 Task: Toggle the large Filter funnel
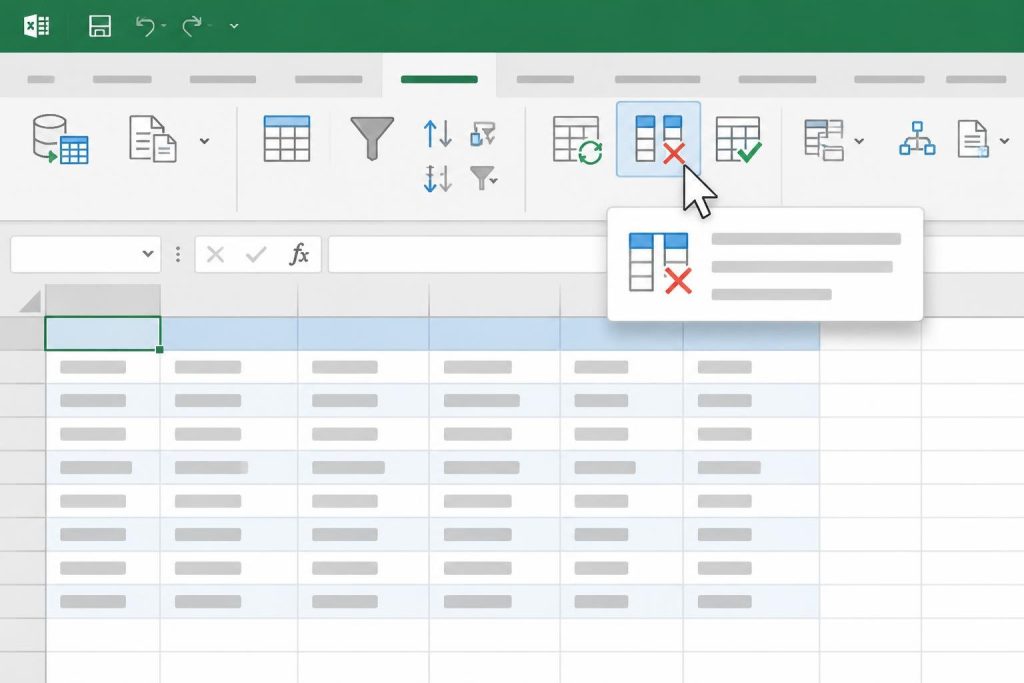coord(372,138)
